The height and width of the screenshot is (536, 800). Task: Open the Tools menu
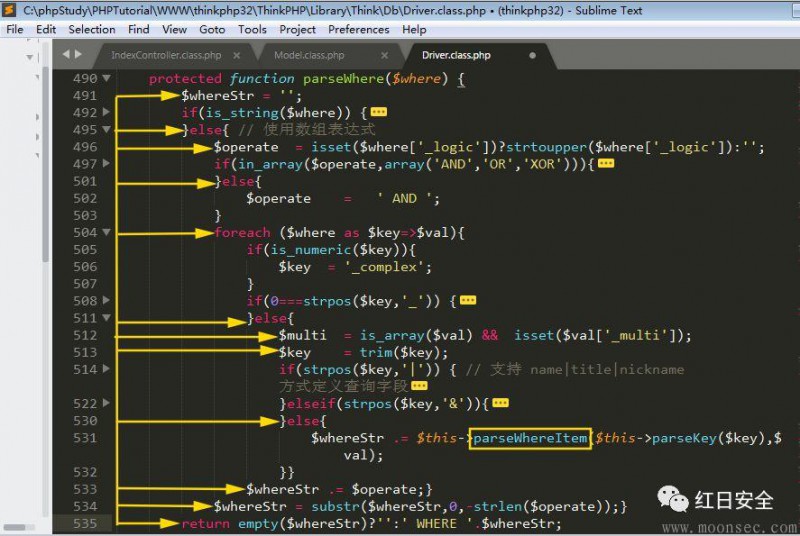tap(253, 30)
